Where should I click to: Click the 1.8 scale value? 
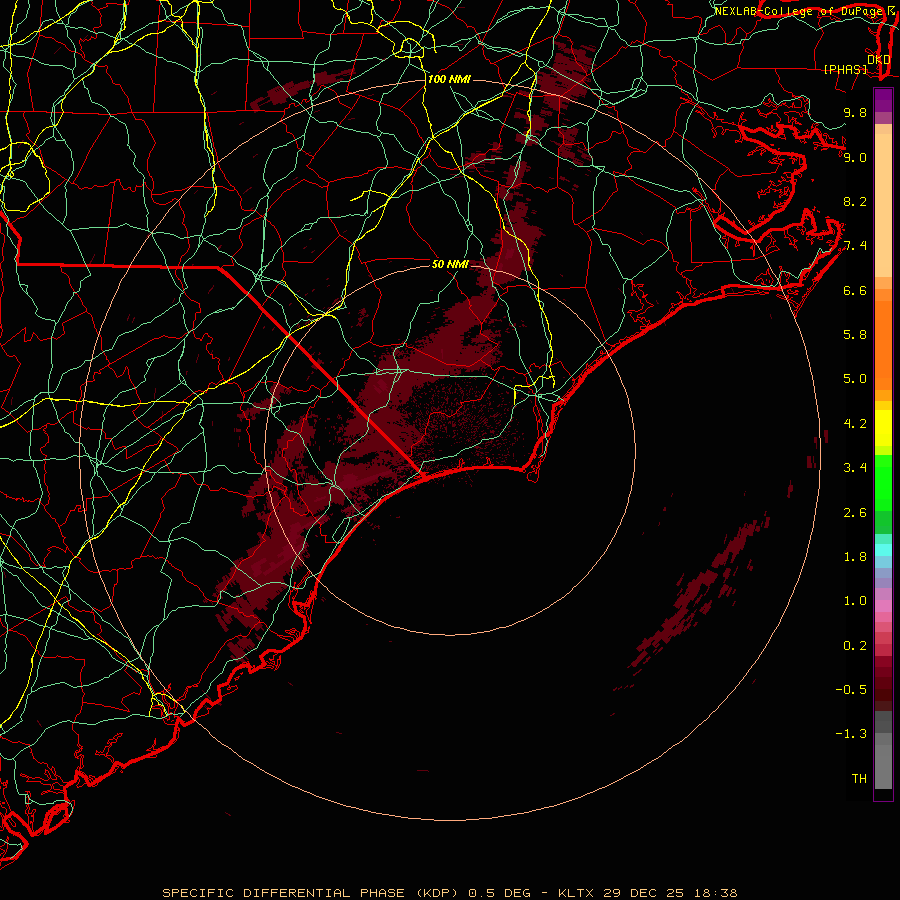[x=855, y=557]
